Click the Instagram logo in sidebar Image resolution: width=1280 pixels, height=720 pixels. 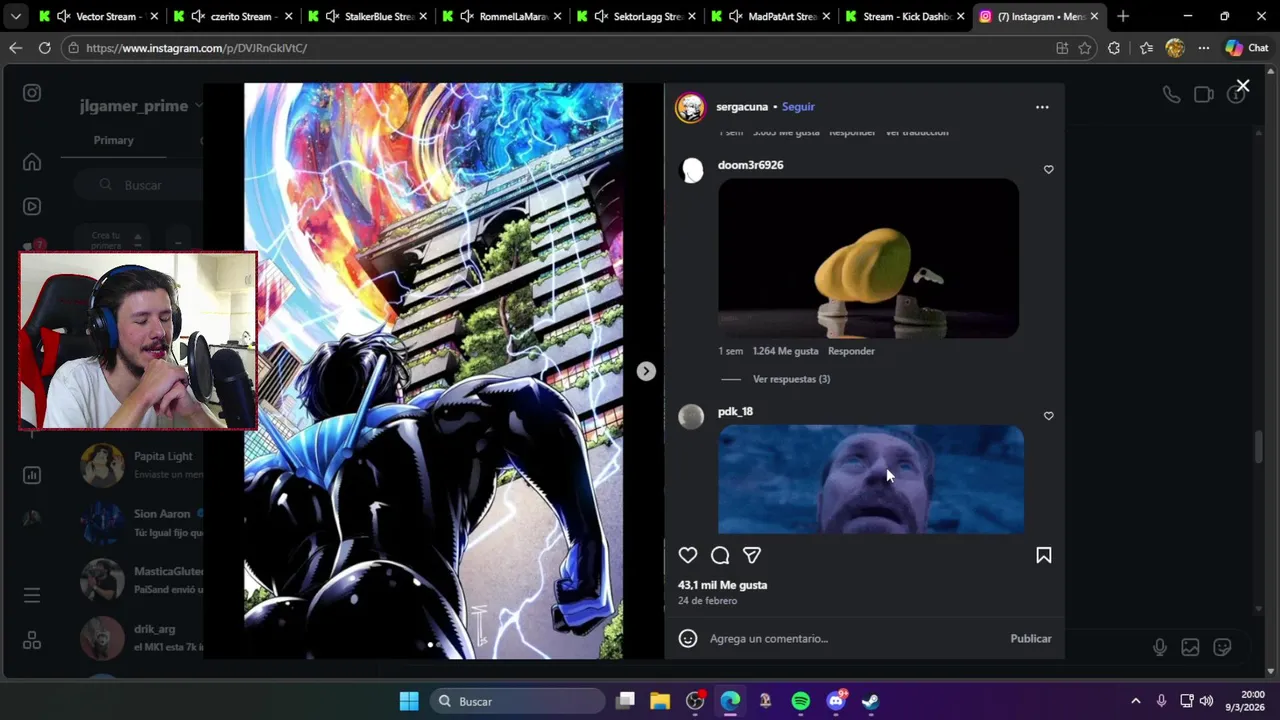tap(32, 93)
